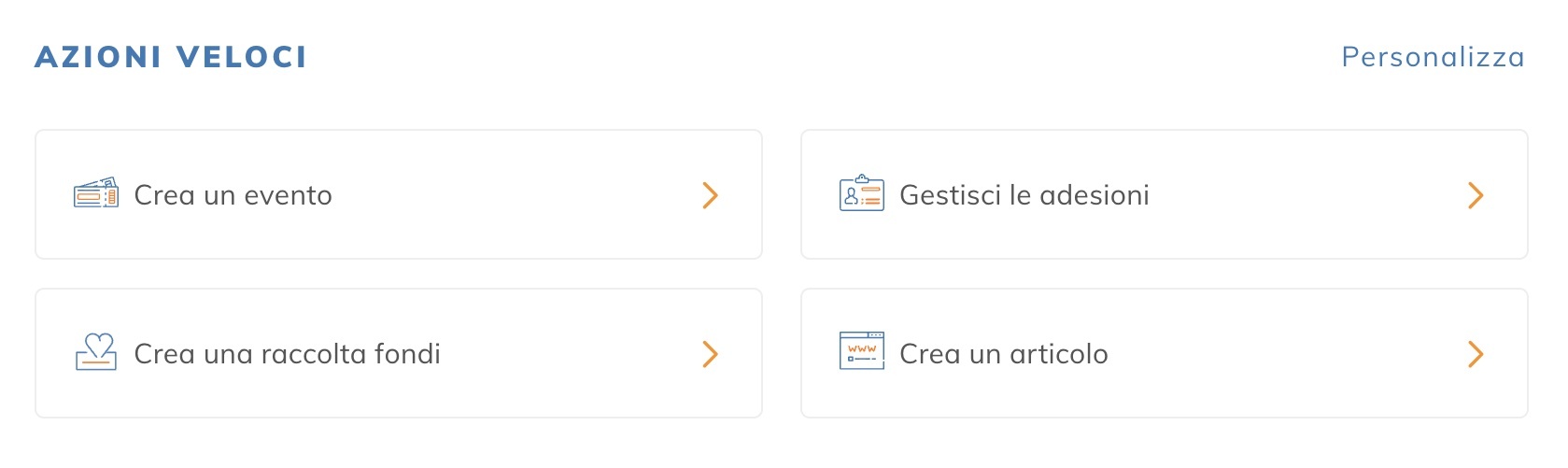
Task: Click blank middle area of raccolta fondi card
Action: [x=570, y=354]
